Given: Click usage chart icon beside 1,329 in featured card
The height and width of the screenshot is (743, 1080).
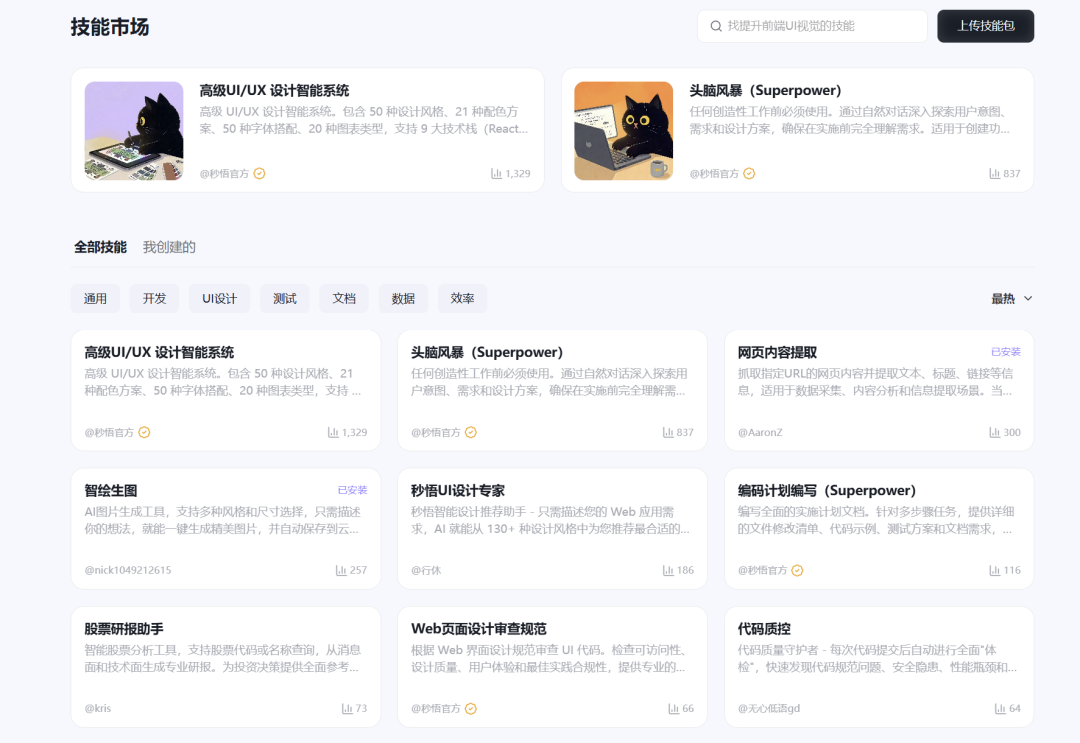Looking at the screenshot, I should coord(496,173).
